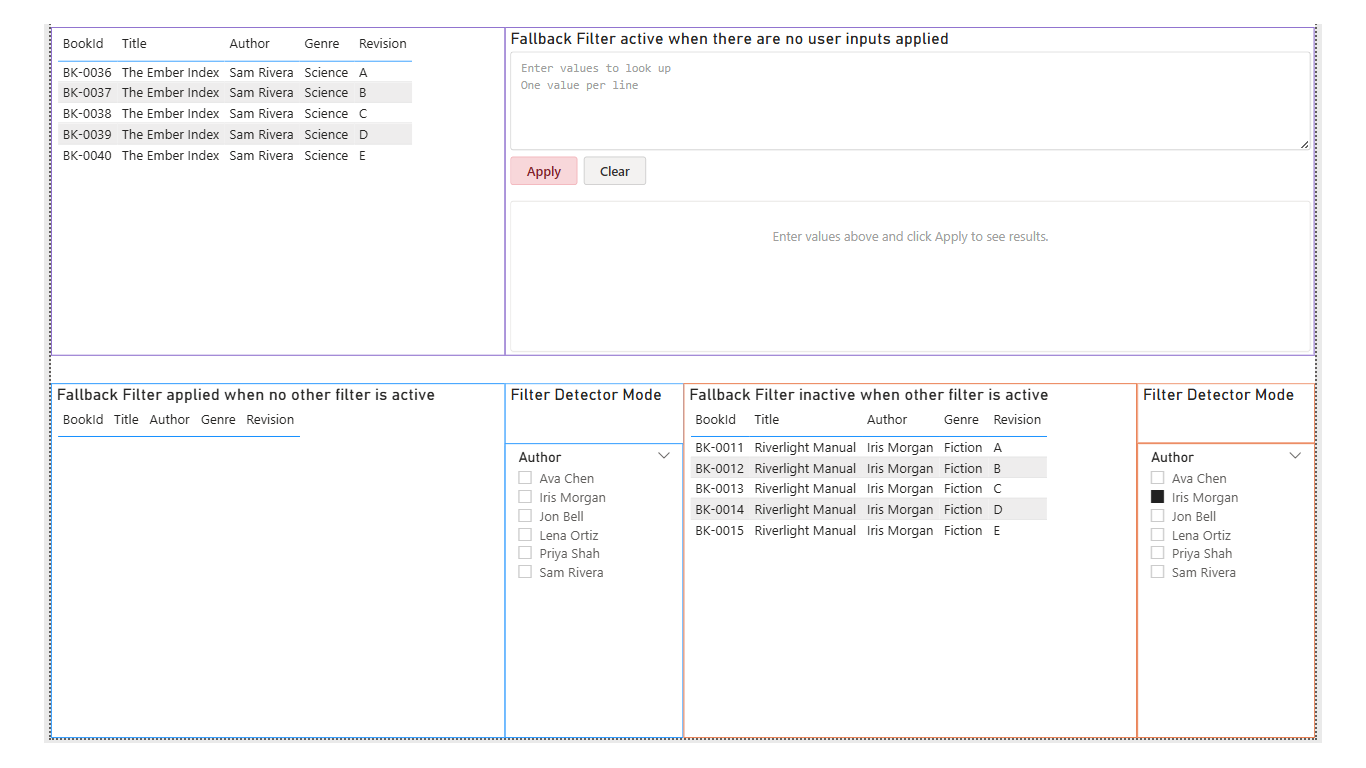Image resolution: width=1366 pixels, height=768 pixels.
Task: Focus the 'Enter values to look up' text area
Action: click(910, 101)
